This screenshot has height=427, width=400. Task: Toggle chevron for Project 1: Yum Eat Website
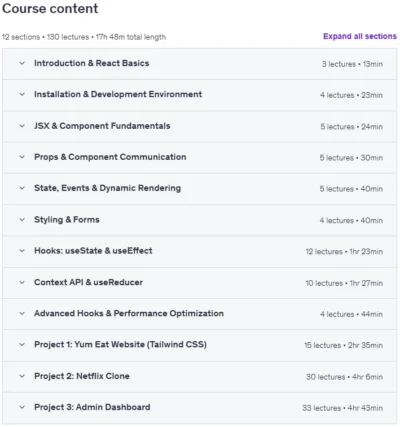point(22,344)
